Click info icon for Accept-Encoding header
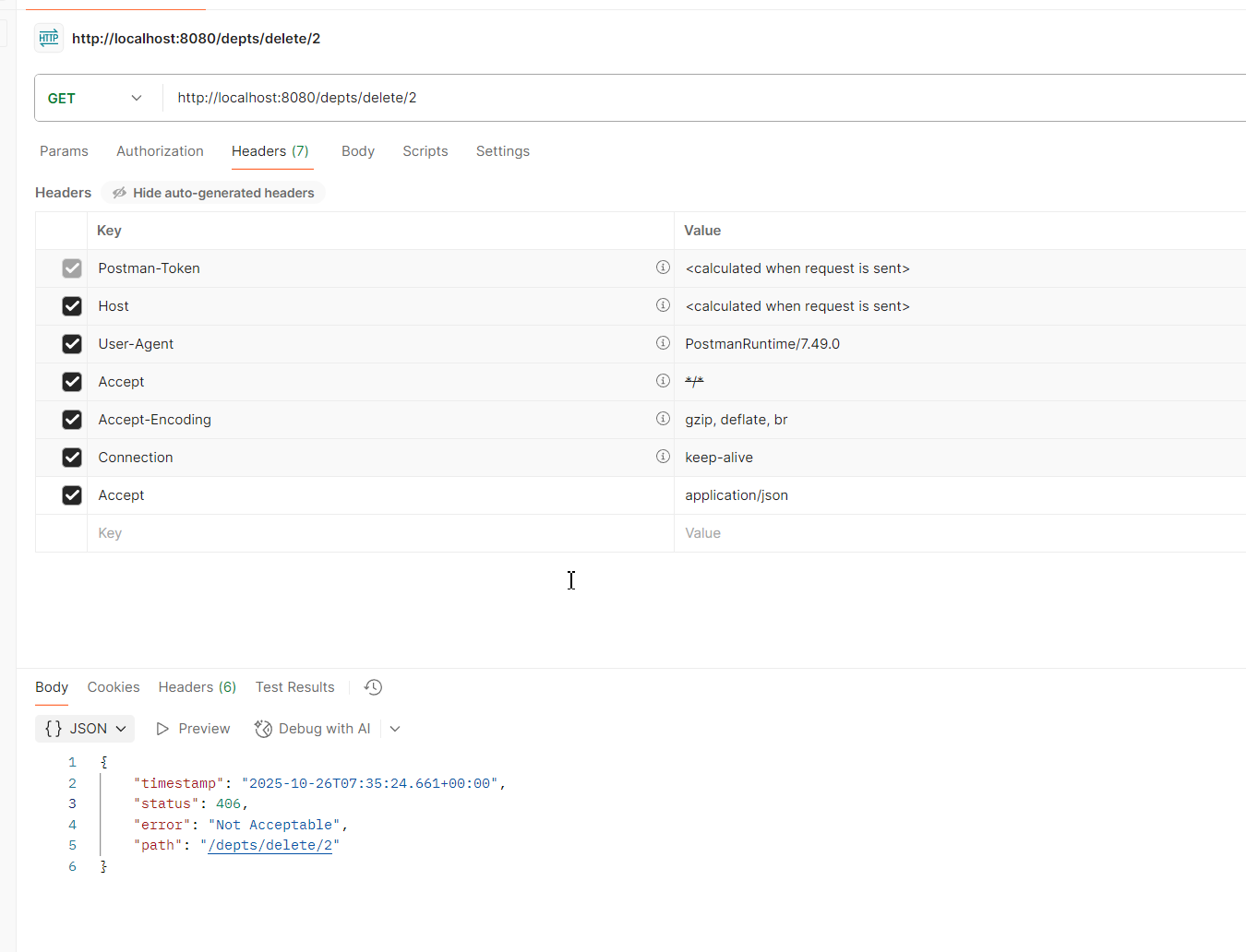Screen dimensions: 1246x952 [x=663, y=419]
